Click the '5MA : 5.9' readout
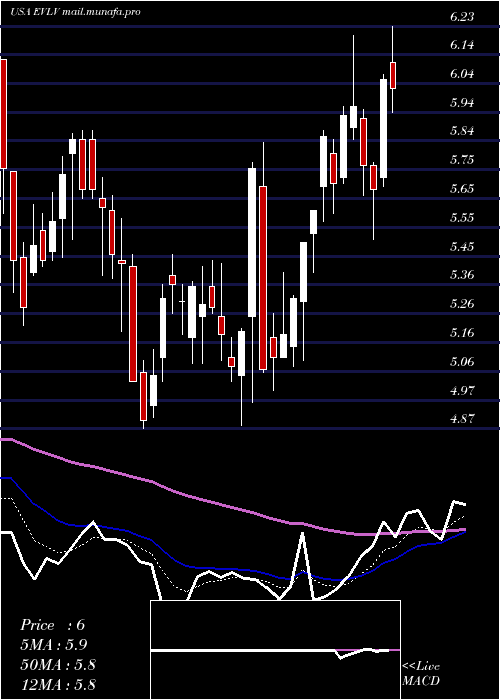This screenshot has height=700, width=500. pyautogui.click(x=54, y=645)
